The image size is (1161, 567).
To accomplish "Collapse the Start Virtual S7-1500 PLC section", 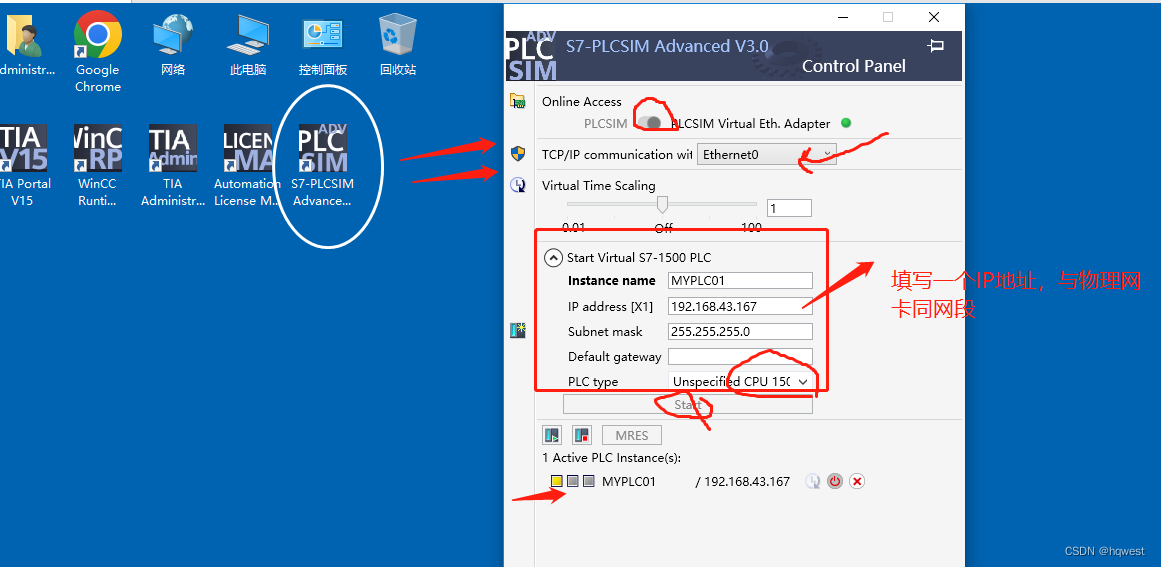I will pyautogui.click(x=553, y=258).
